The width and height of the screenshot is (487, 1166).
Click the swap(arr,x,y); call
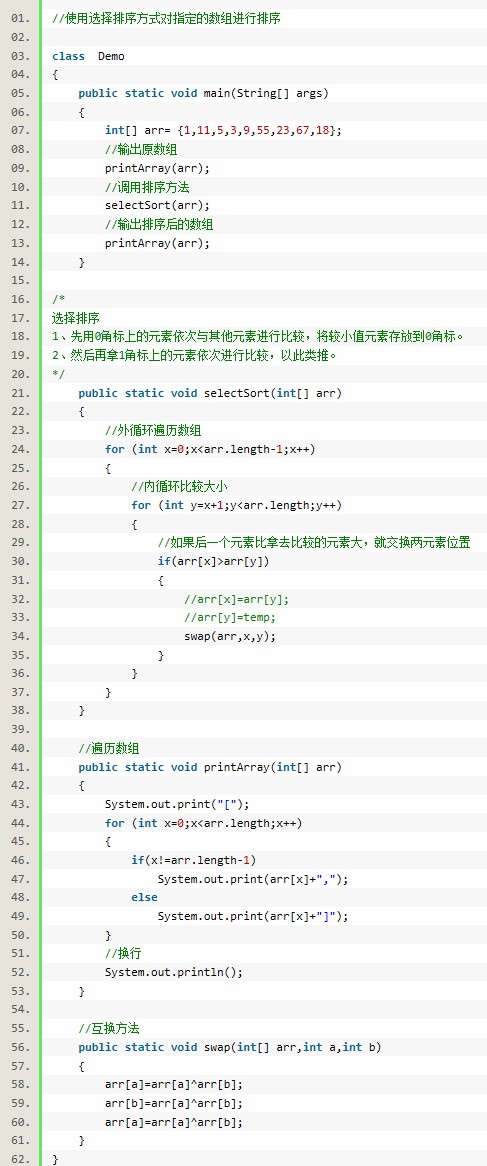click(x=230, y=636)
